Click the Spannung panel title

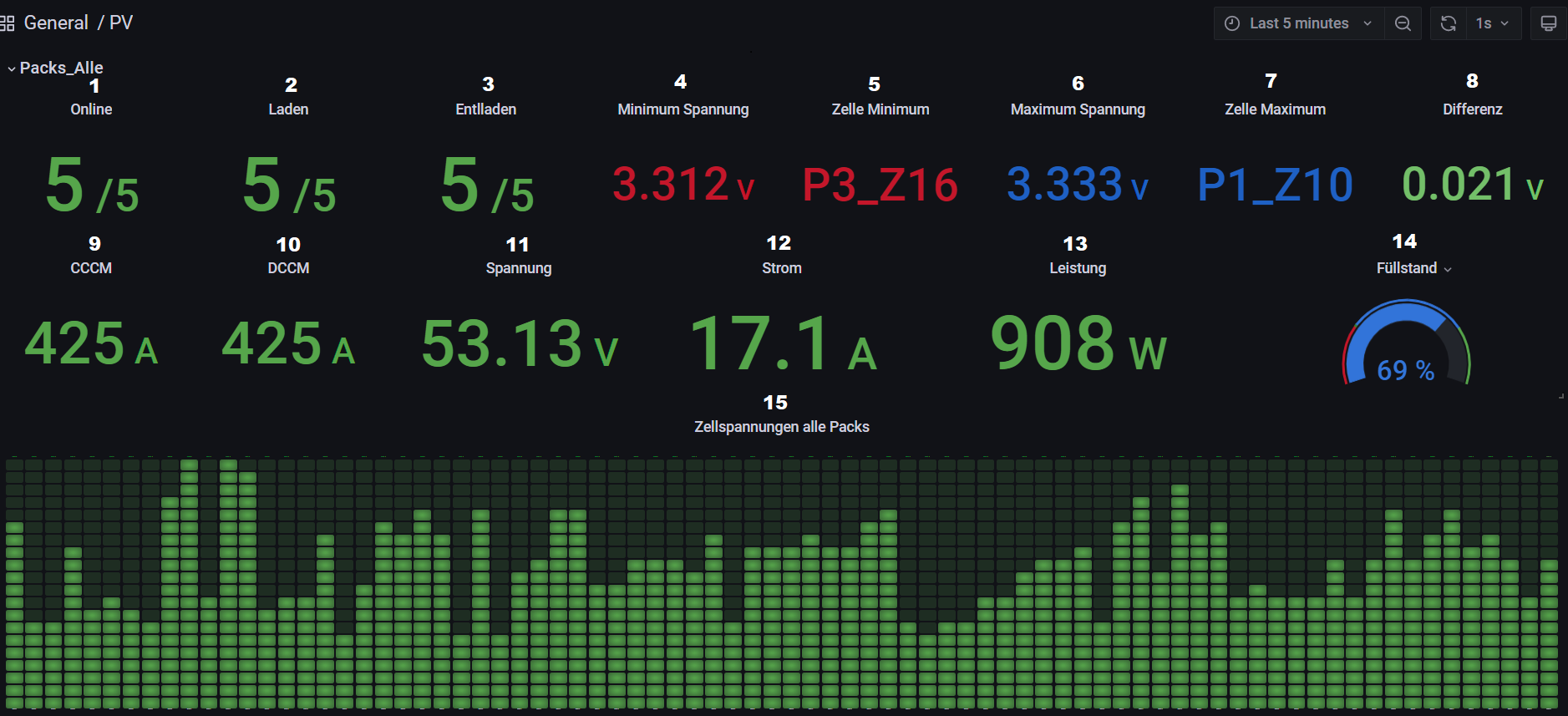[x=519, y=268]
